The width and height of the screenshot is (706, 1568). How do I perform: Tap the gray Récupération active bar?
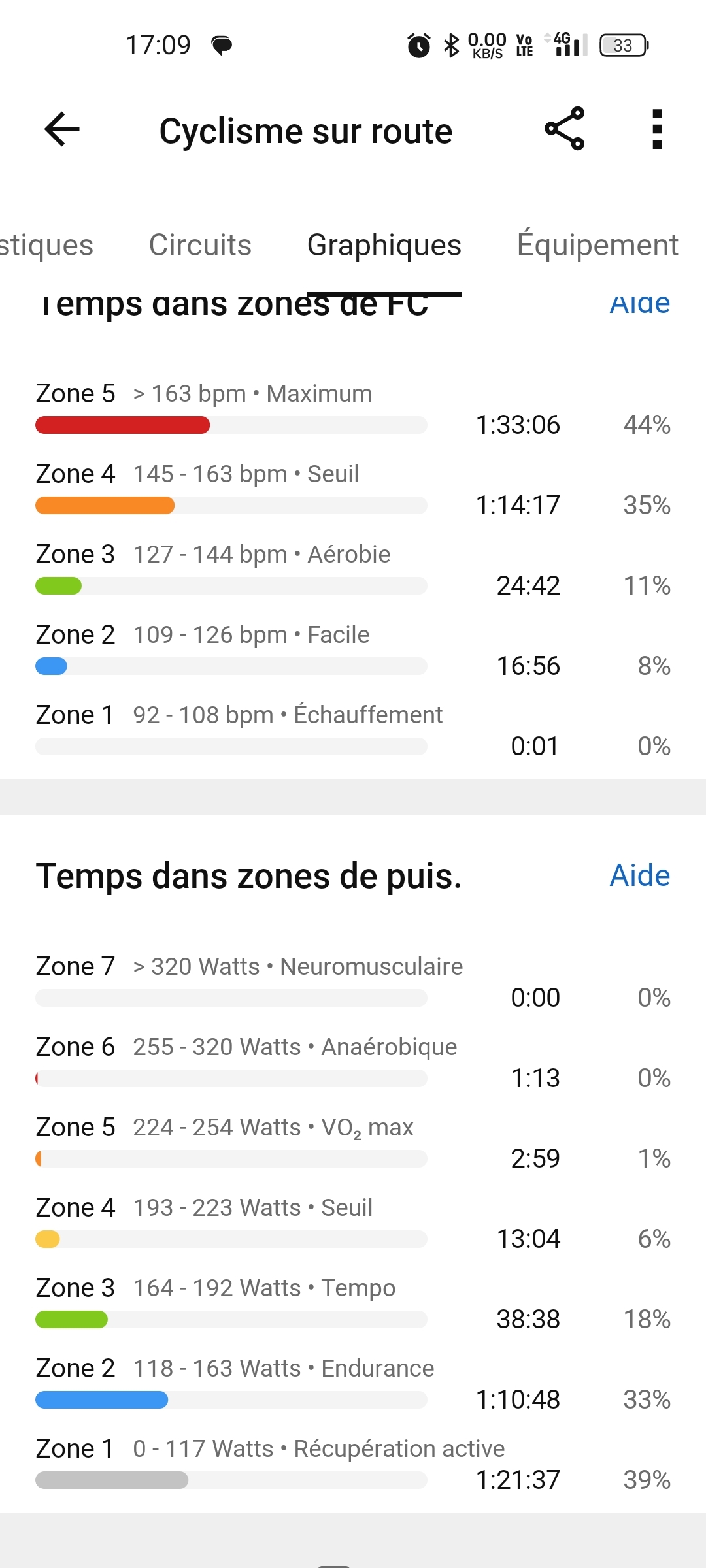coord(112,1480)
